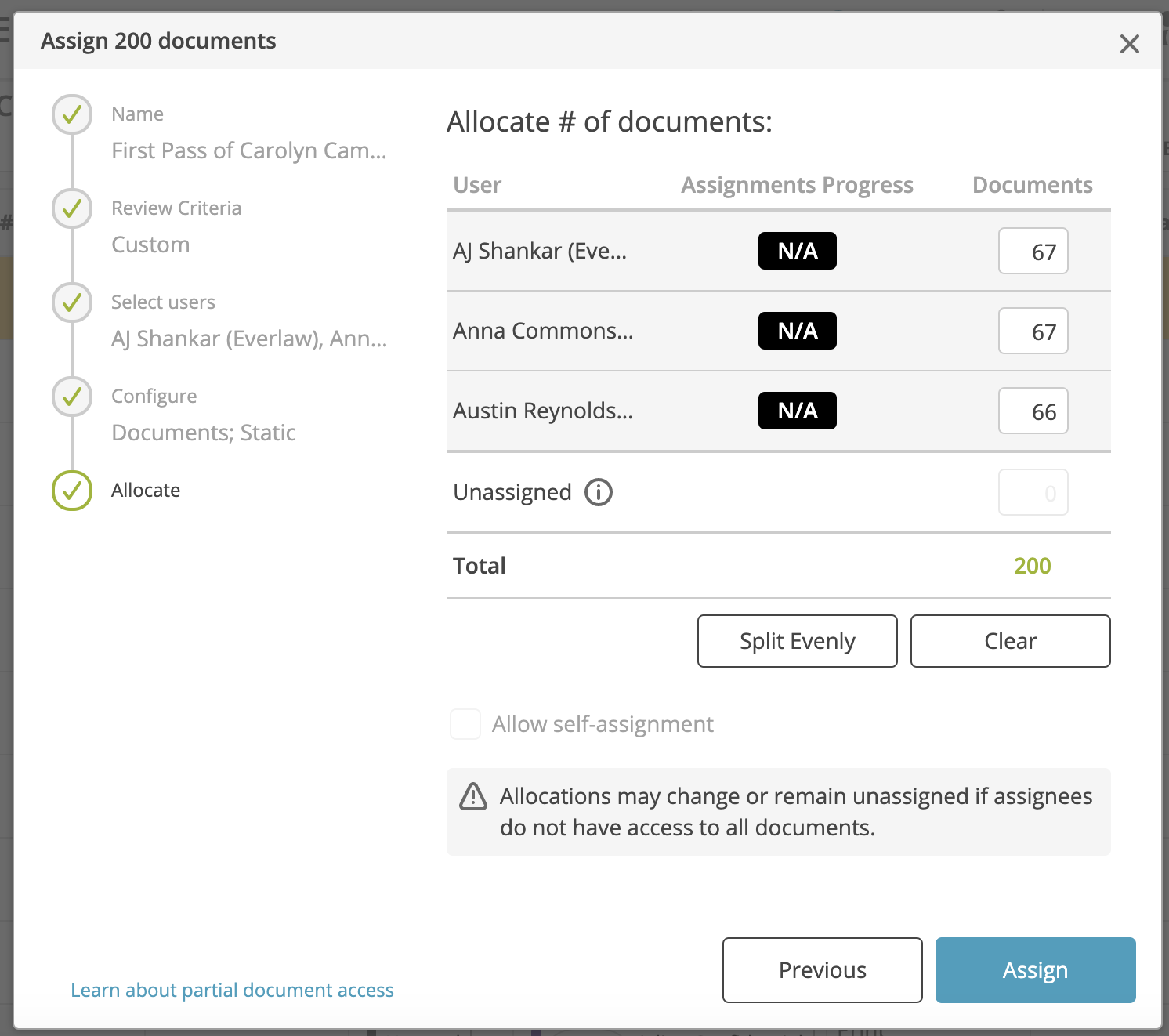Click the 'First Pass of Carolyn Cam...' text
1169x1036 pixels.
[x=249, y=150]
